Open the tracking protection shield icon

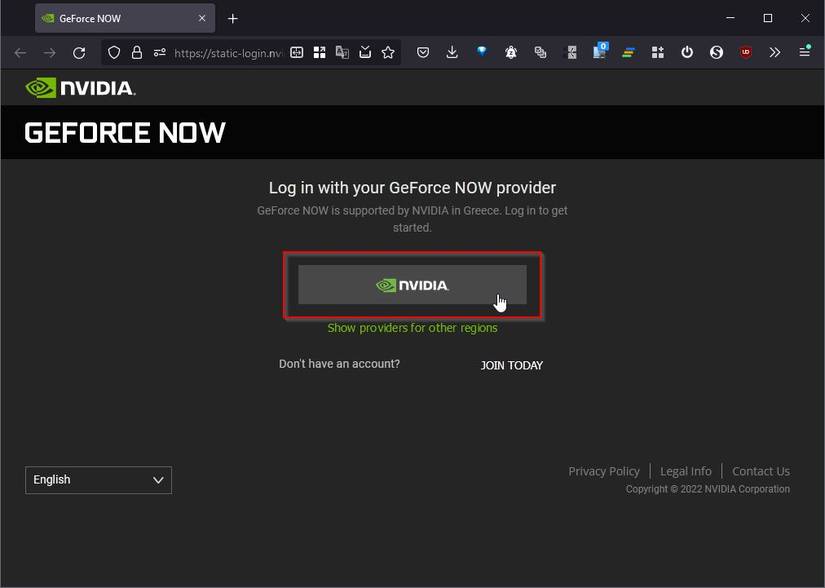pos(114,53)
